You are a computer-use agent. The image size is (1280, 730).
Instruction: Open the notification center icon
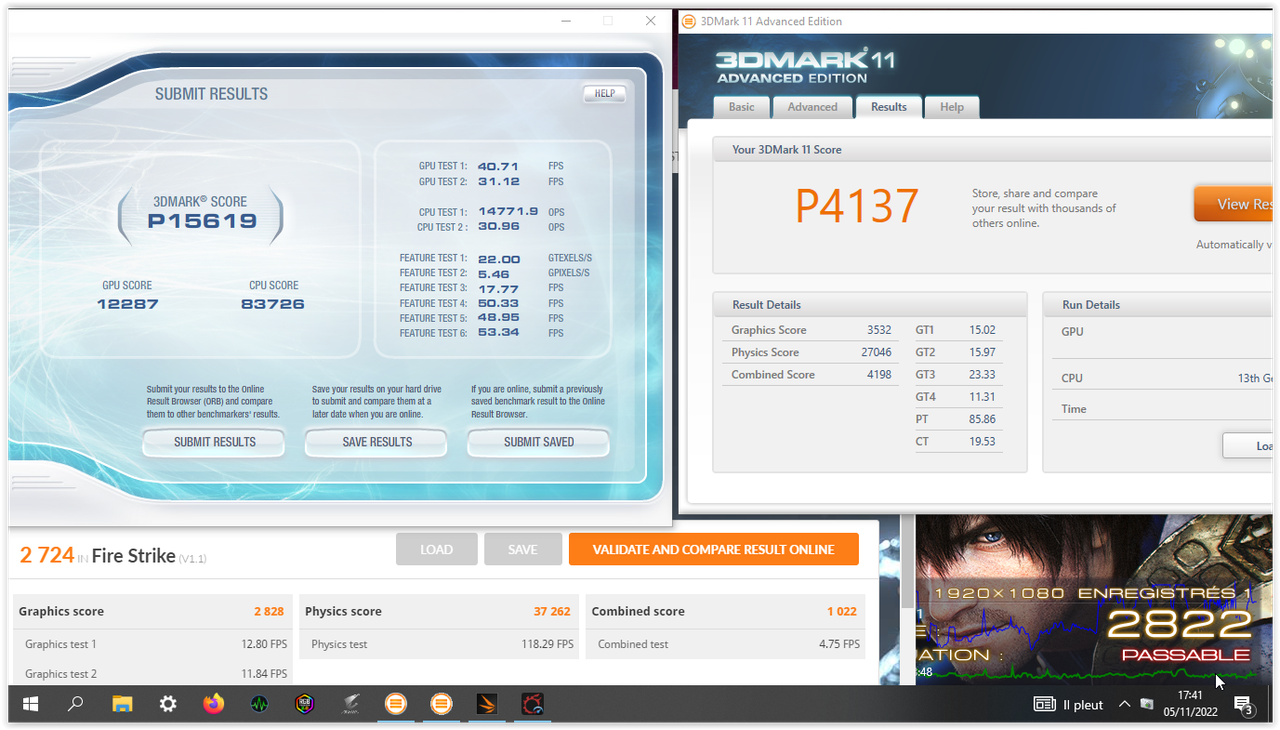pos(1243,704)
